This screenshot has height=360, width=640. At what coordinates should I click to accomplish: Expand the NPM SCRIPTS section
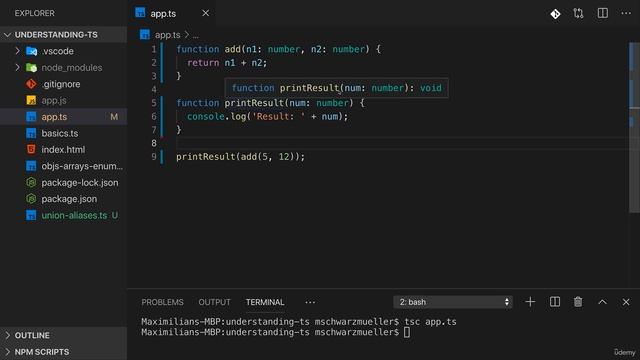coord(63,352)
